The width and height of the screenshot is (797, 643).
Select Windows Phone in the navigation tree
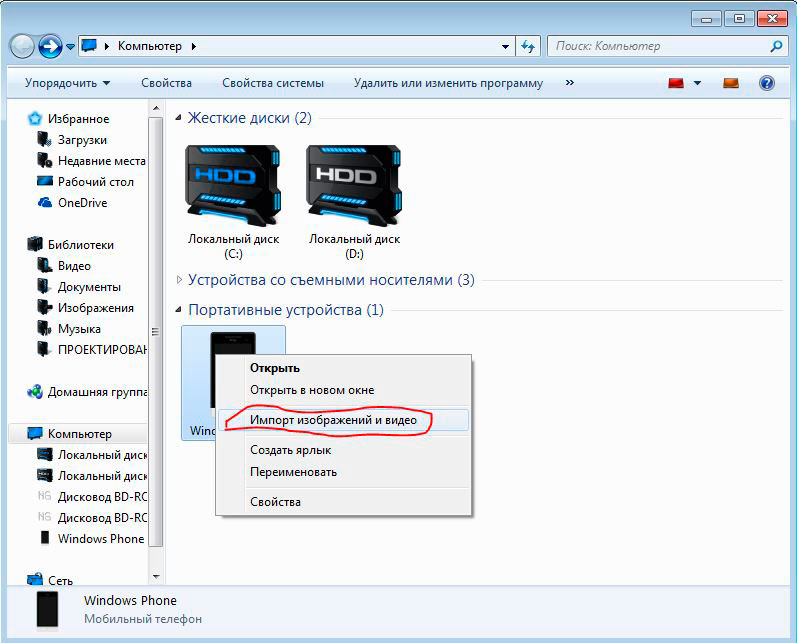100,539
